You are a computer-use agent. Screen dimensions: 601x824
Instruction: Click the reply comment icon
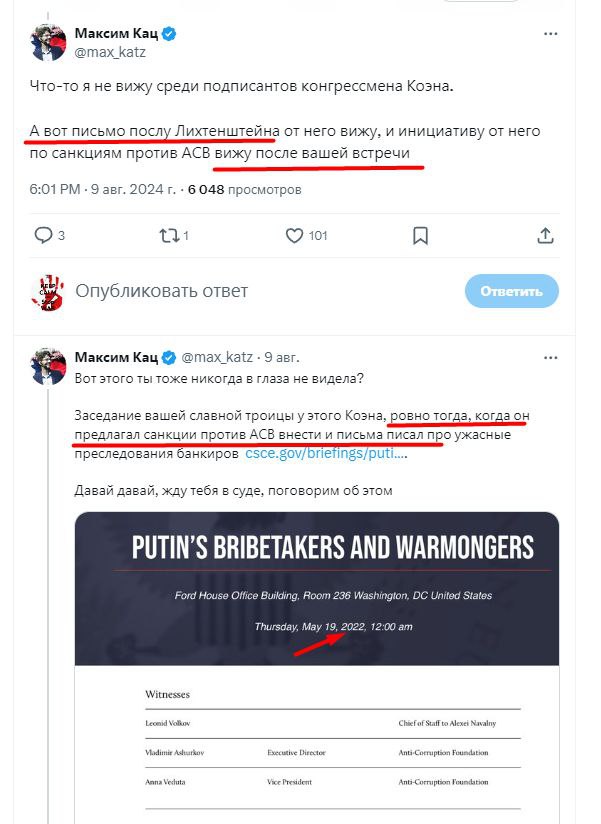pyautogui.click(x=44, y=236)
